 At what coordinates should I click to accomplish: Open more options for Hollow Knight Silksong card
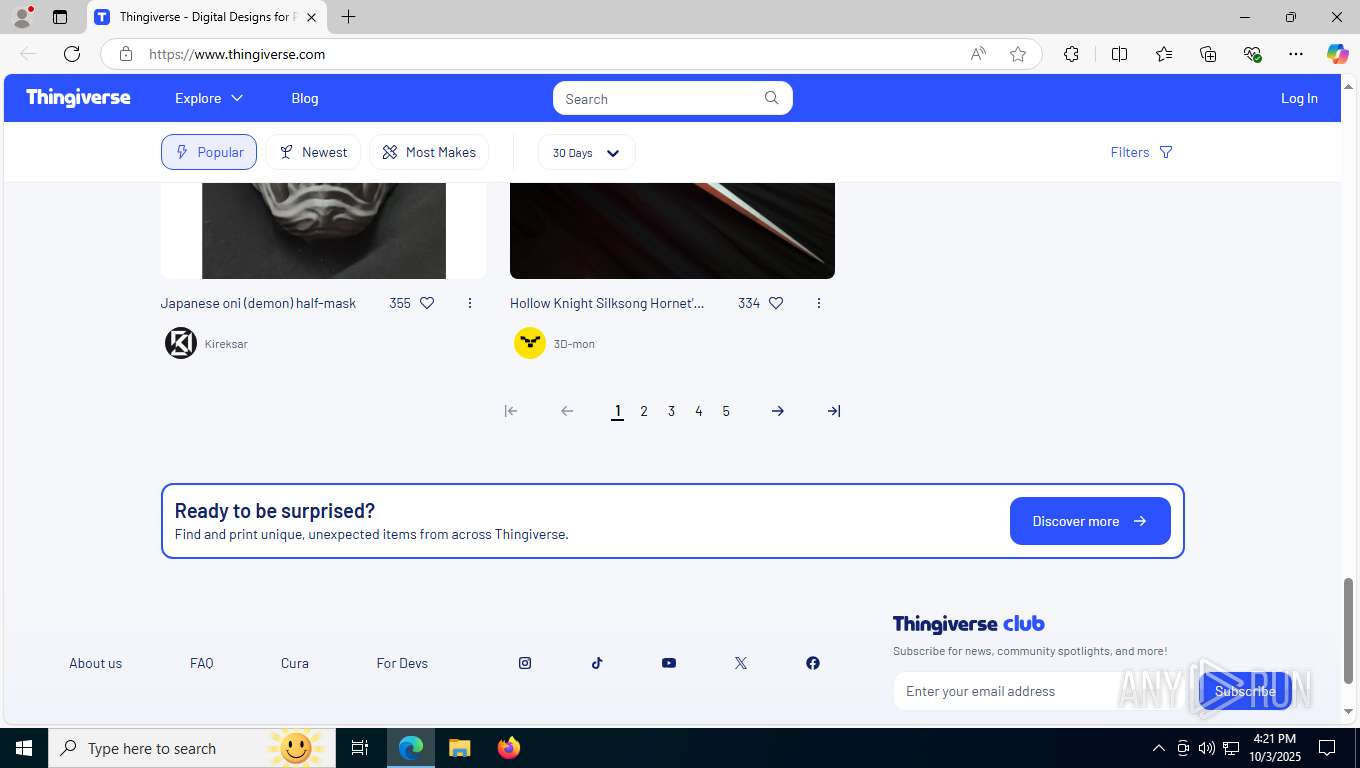819,303
